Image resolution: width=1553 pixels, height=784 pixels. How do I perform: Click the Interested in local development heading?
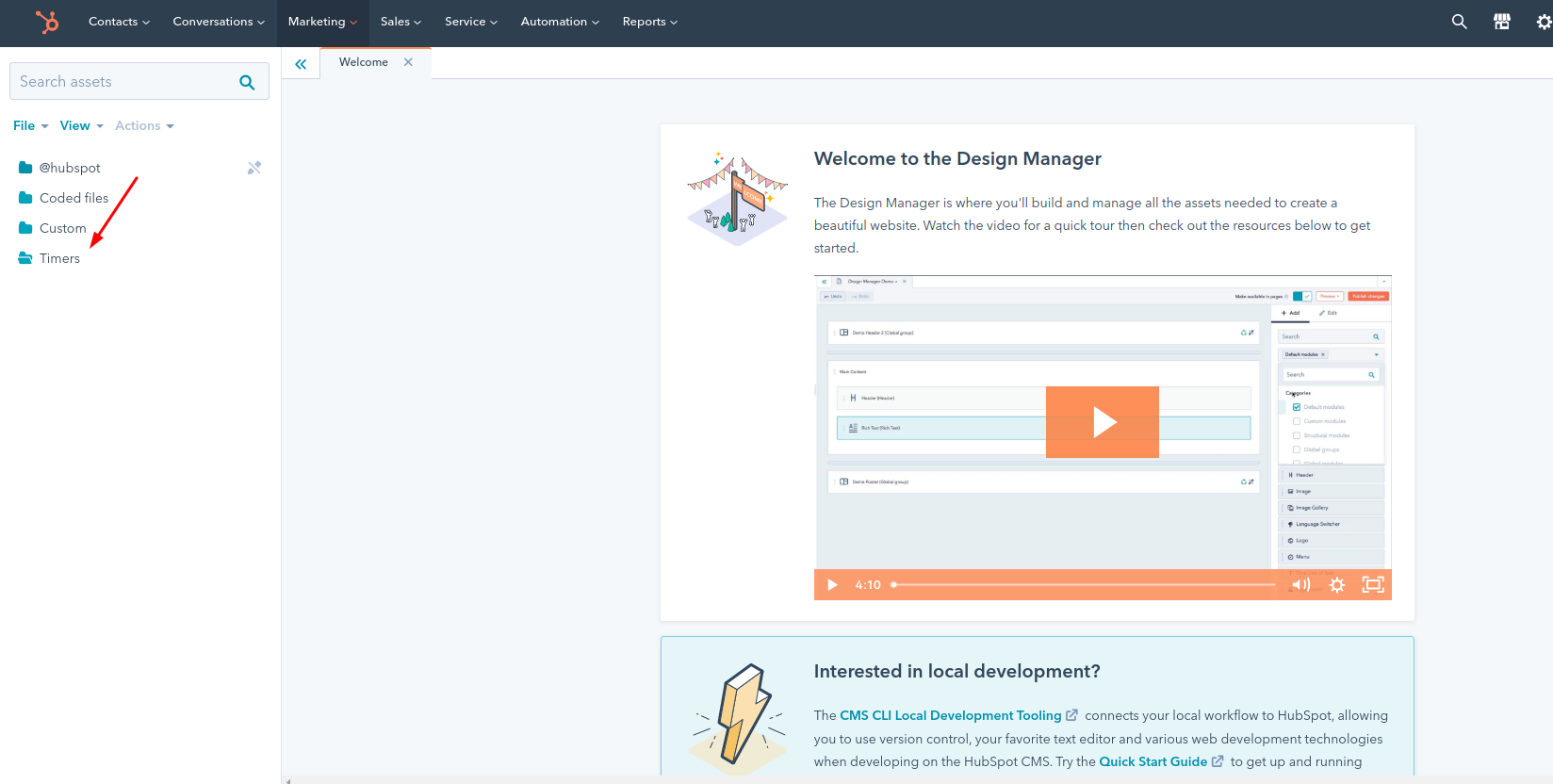point(957,671)
